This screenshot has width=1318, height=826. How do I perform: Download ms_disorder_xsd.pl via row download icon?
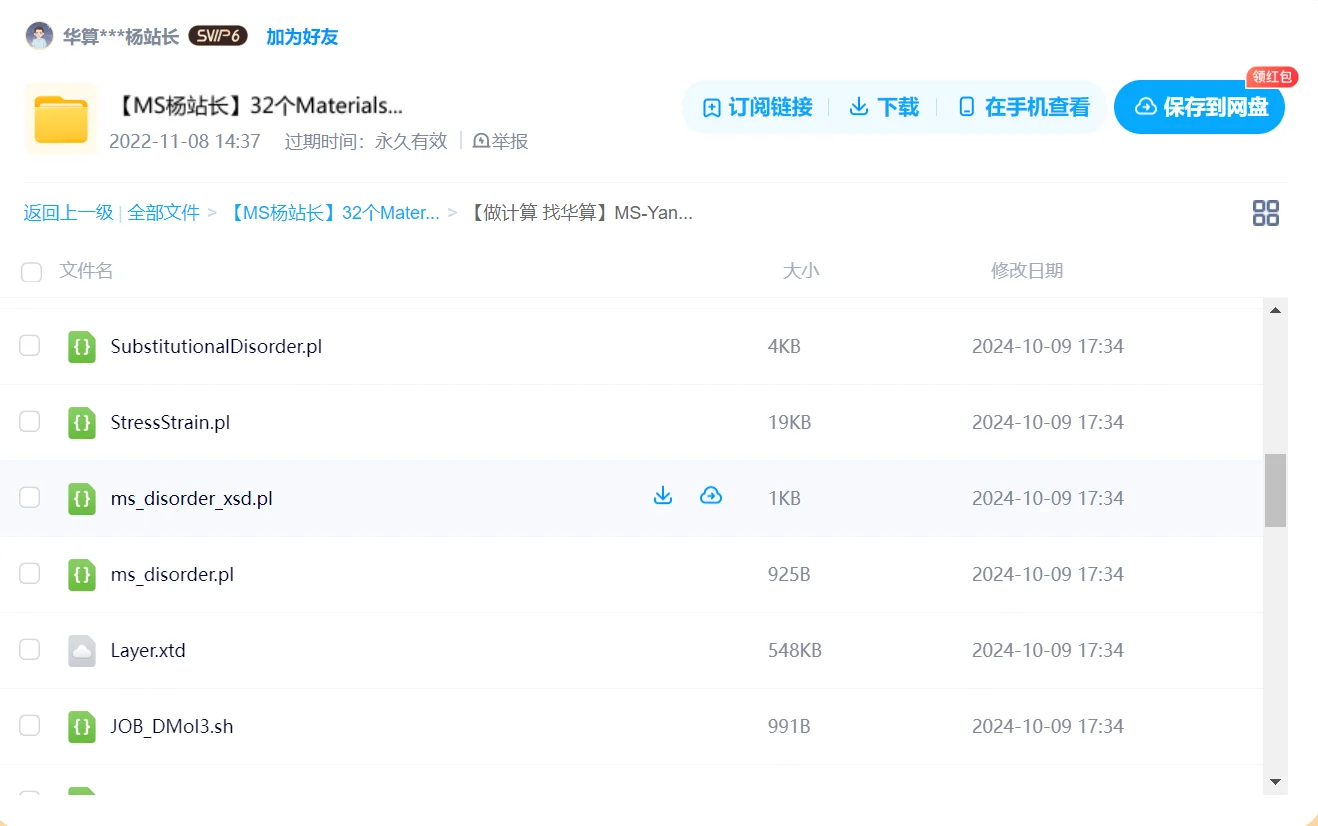[663, 496]
